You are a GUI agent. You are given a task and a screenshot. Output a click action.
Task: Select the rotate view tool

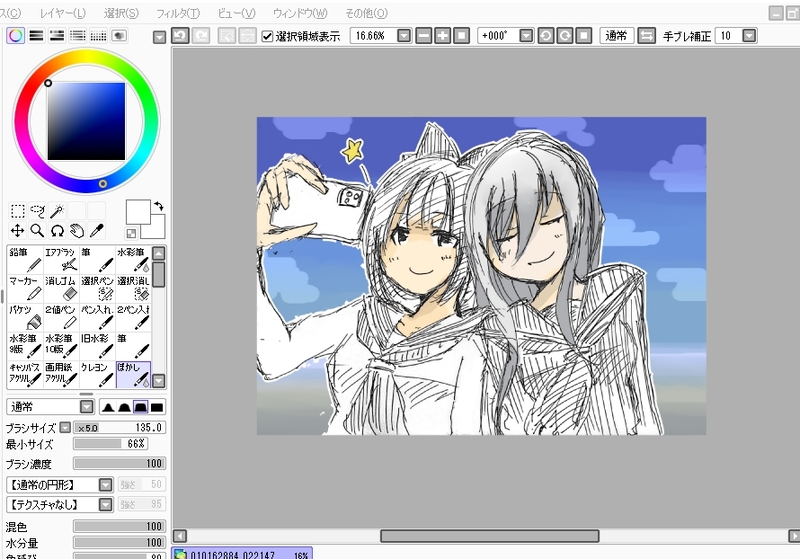57,231
